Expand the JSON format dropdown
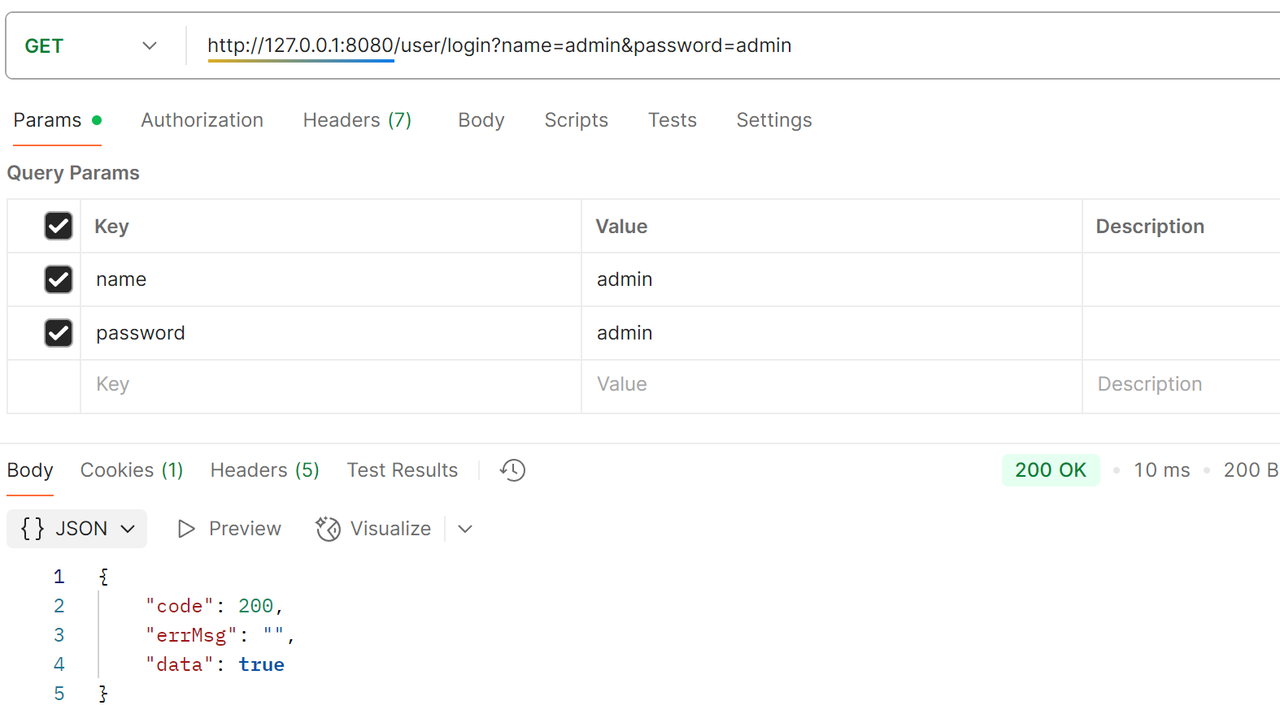Image resolution: width=1280 pixels, height=705 pixels. (x=127, y=529)
